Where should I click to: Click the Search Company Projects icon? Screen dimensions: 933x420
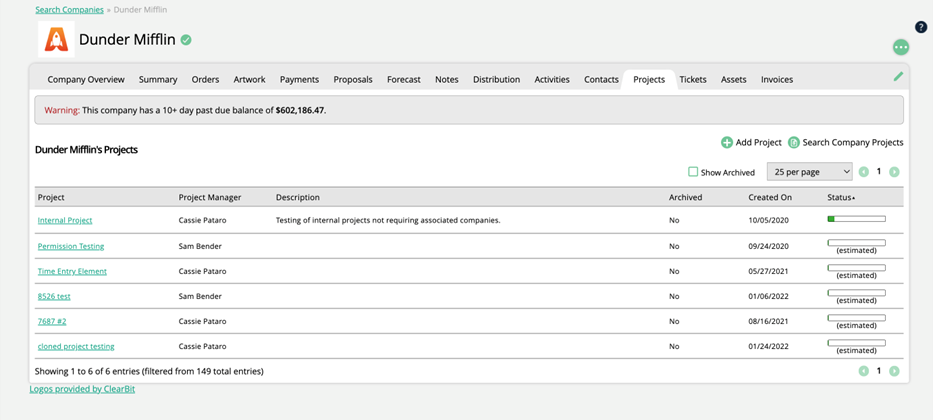click(794, 143)
